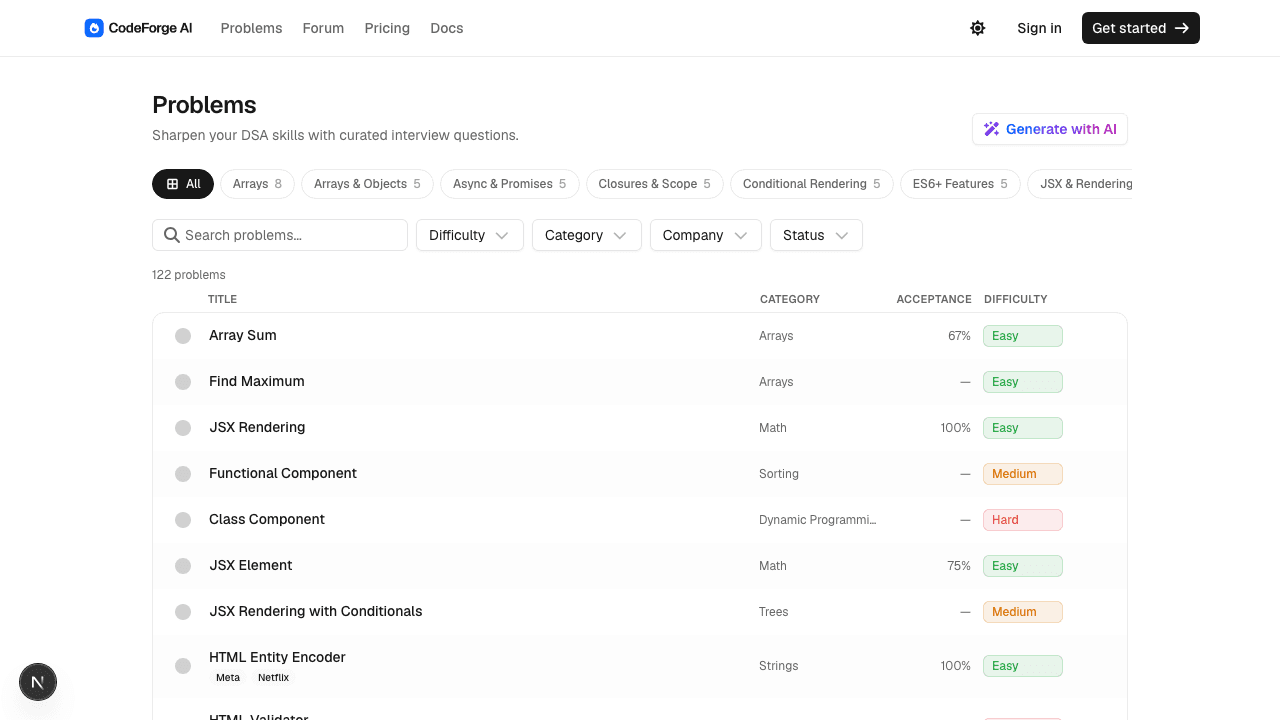
Task: Click the Netflix company tag
Action: tap(273, 677)
